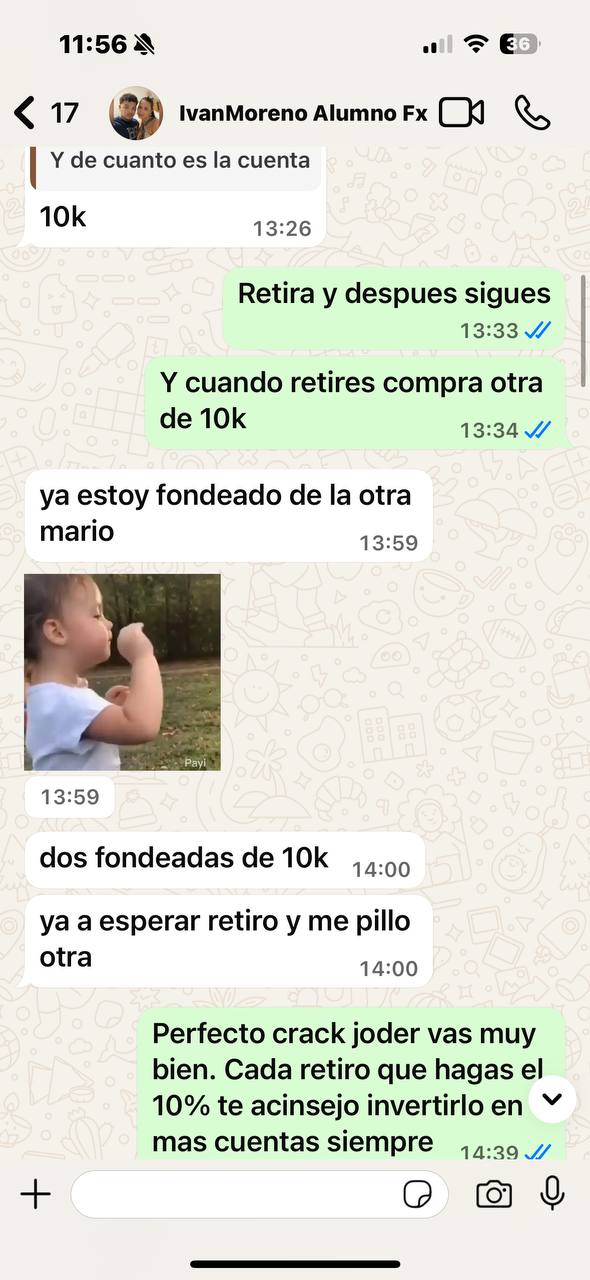Select the 'Retira y despues sigues' message

click(x=394, y=308)
